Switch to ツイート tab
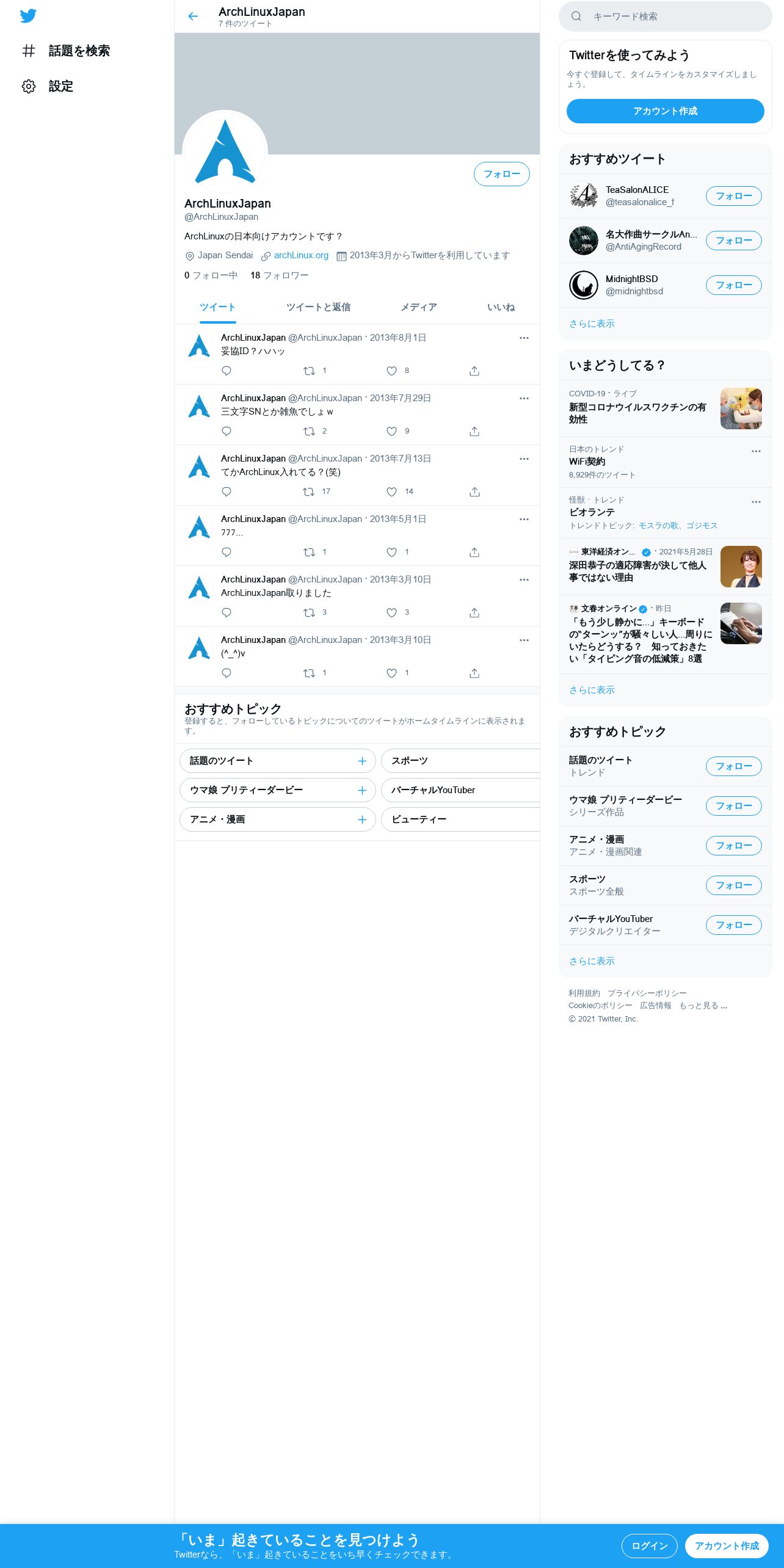Viewport: 784px width, 1568px height. click(217, 307)
